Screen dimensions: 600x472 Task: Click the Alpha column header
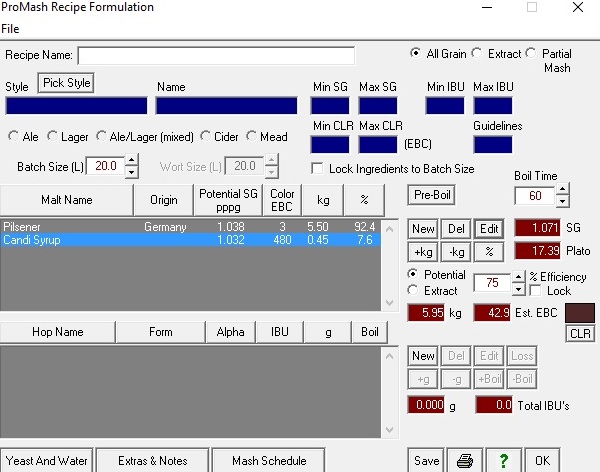(230, 332)
